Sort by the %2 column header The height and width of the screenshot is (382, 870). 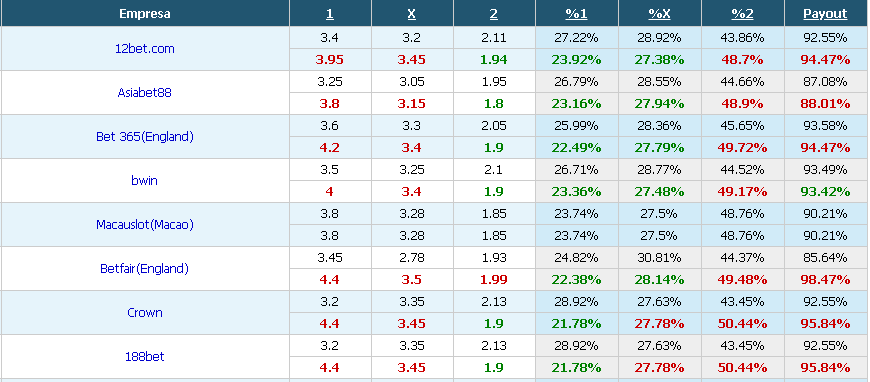(x=742, y=14)
